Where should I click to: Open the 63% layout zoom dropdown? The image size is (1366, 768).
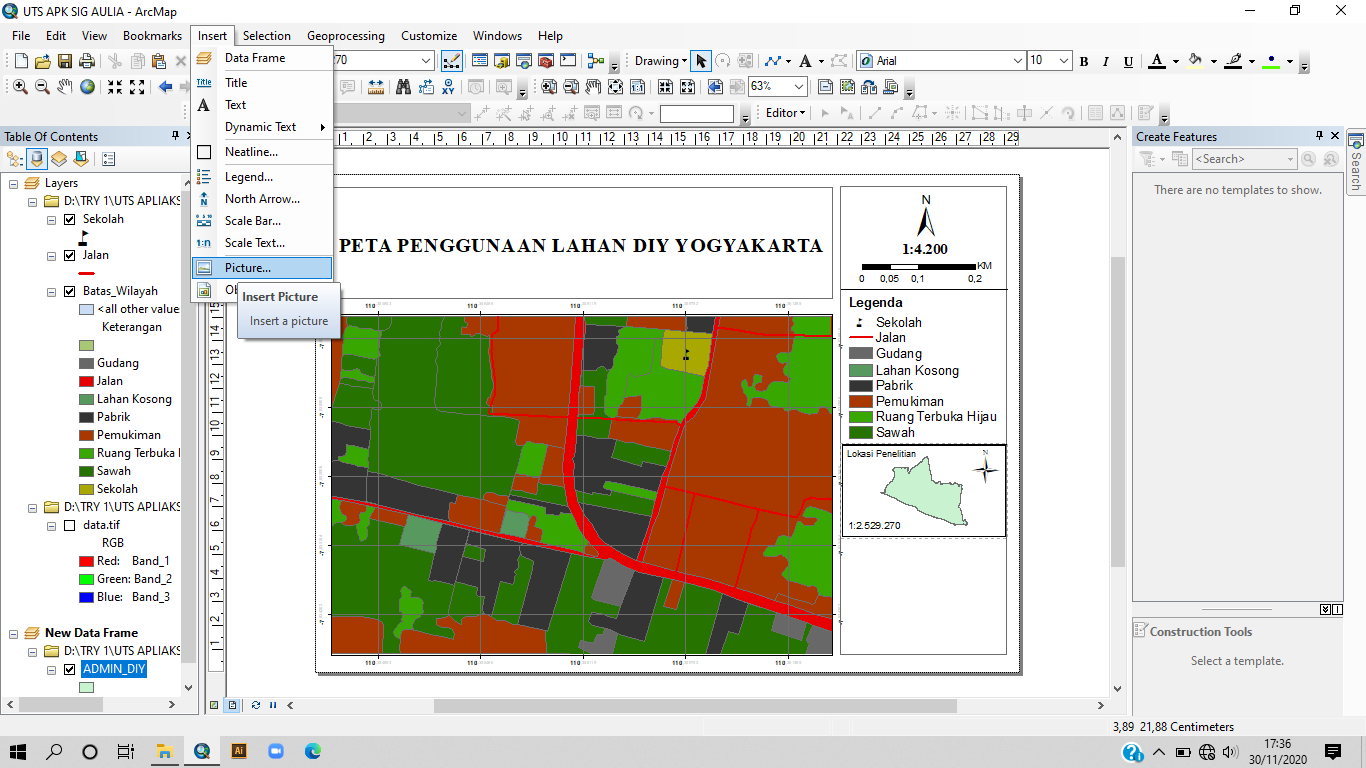[798, 87]
